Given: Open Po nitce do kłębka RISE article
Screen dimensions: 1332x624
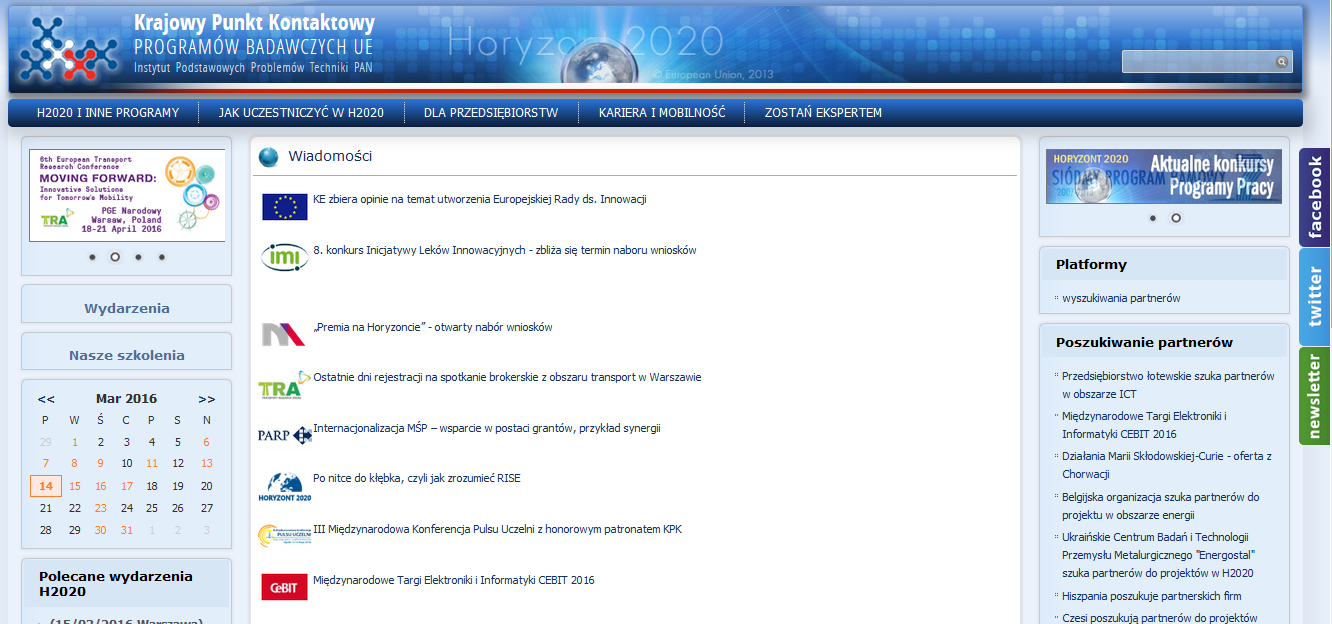Looking at the screenshot, I should click(417, 478).
